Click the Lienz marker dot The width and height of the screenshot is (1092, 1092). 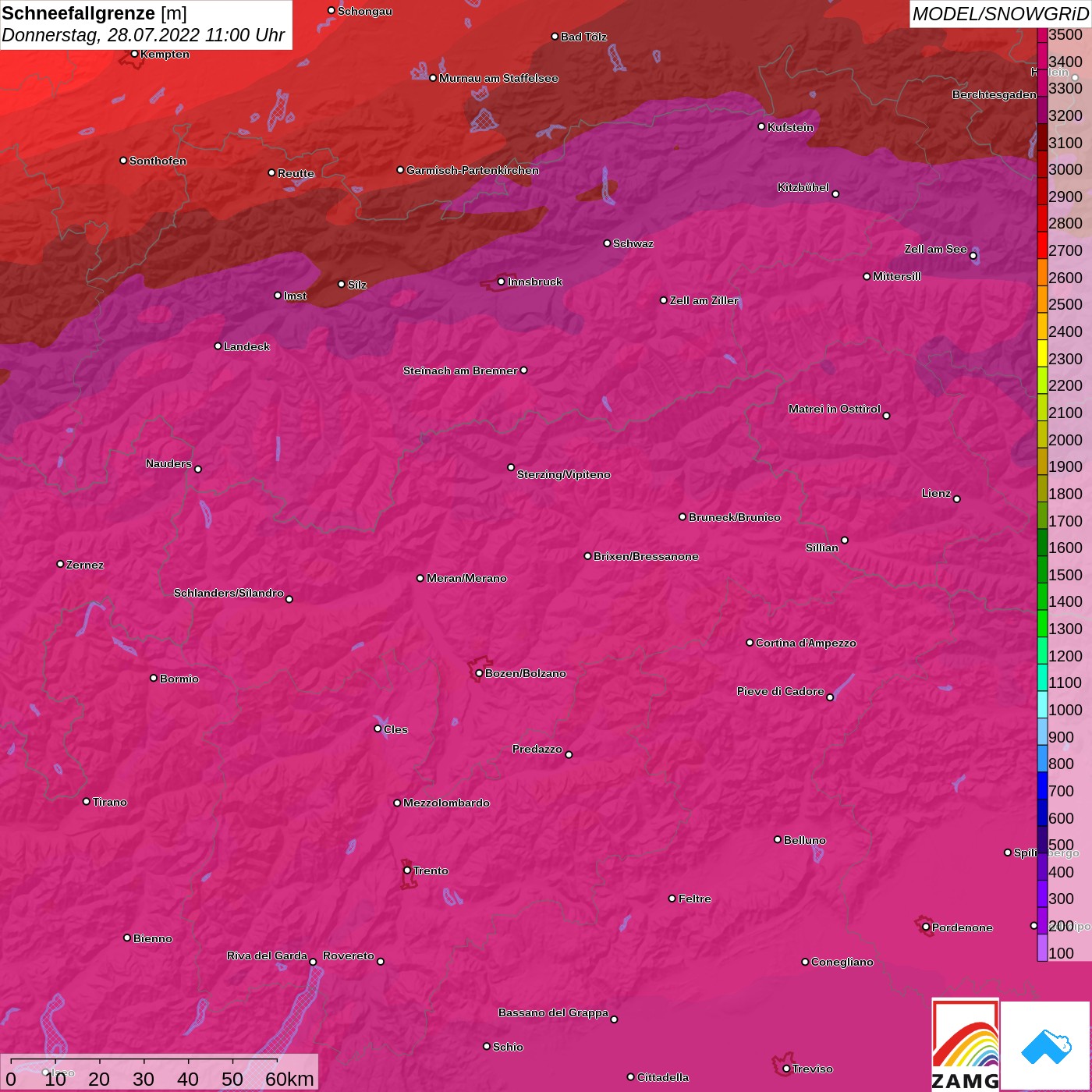click(957, 499)
